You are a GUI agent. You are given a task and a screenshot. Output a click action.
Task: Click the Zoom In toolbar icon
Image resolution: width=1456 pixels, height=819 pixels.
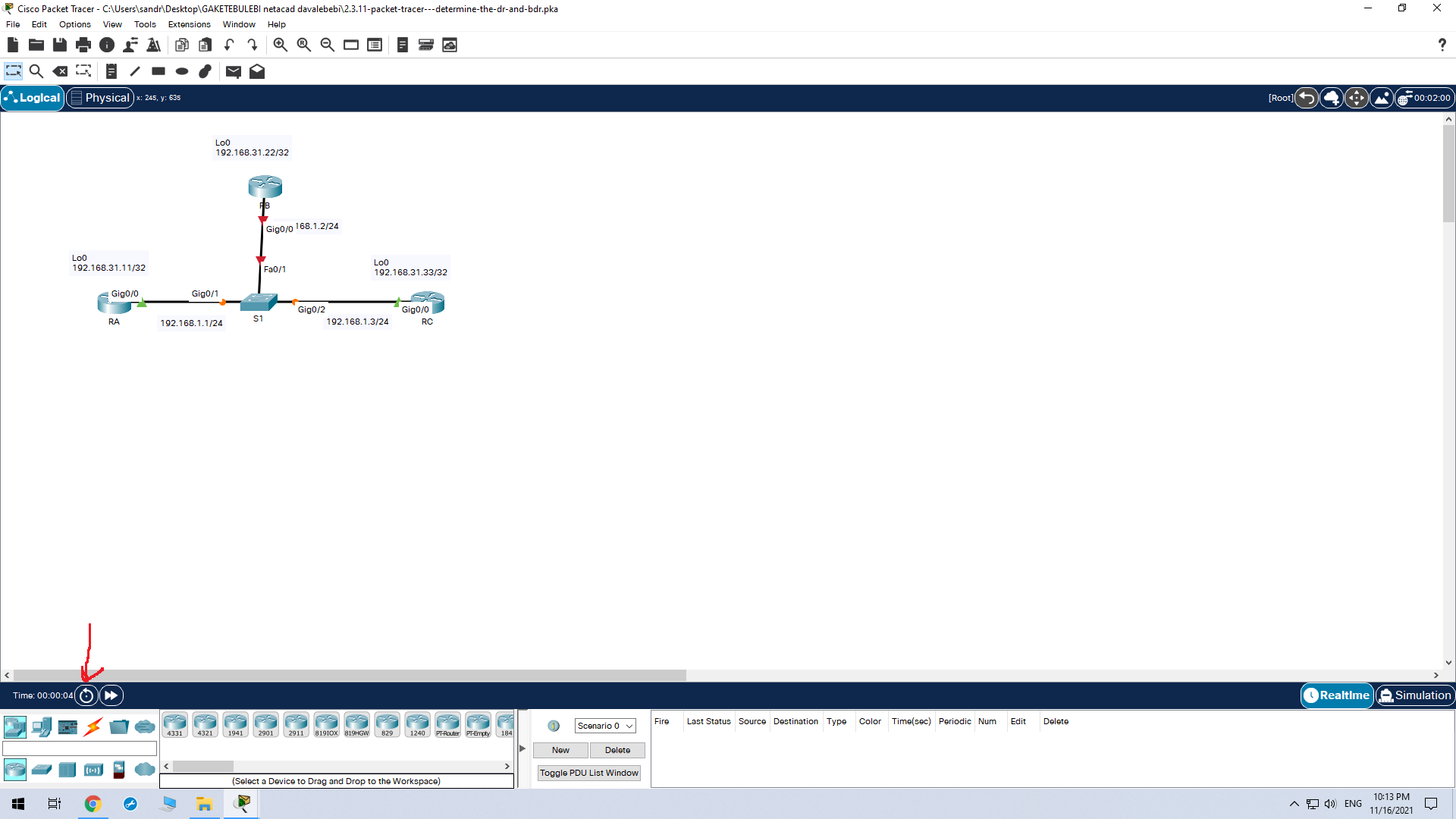280,45
